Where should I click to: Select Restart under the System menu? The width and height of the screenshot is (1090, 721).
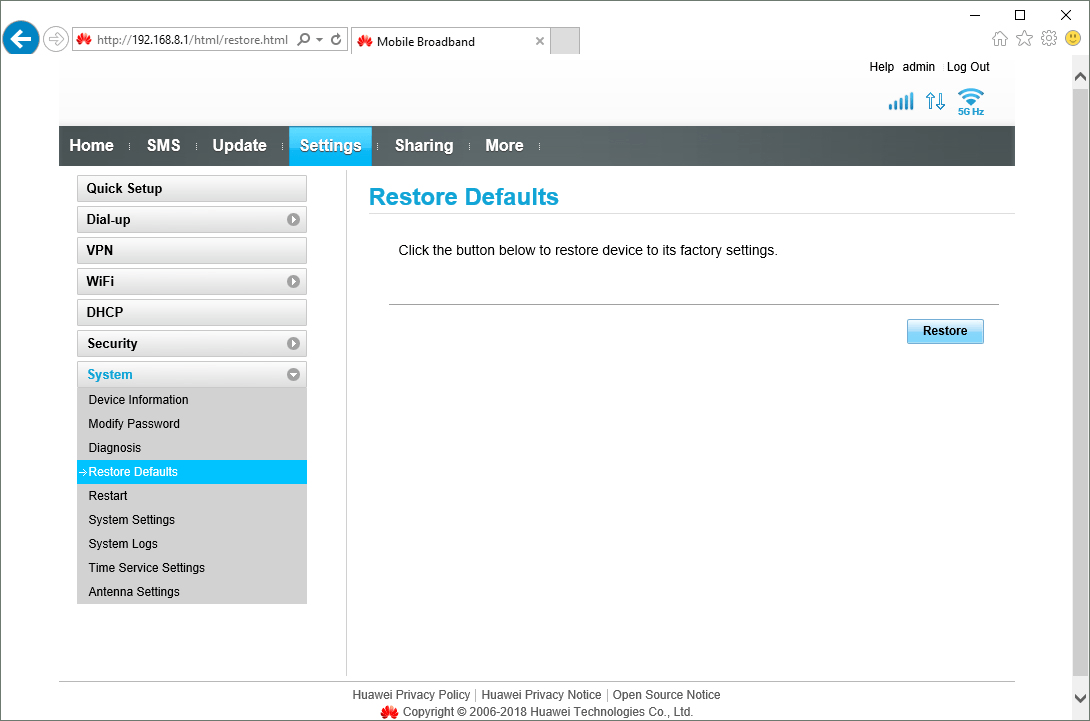pos(107,495)
